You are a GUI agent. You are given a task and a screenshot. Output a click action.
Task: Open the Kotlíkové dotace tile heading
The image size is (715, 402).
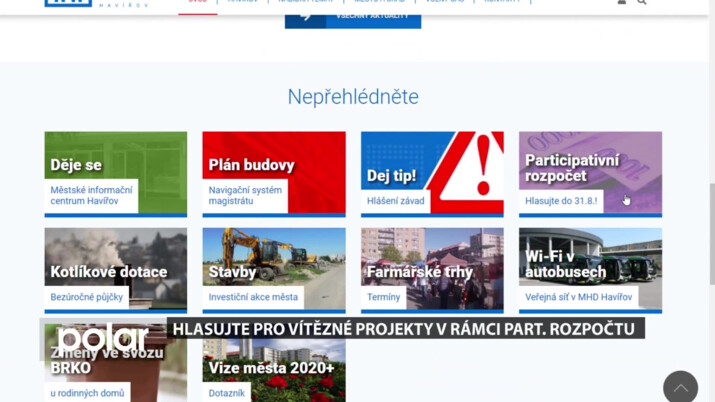[x=109, y=271]
